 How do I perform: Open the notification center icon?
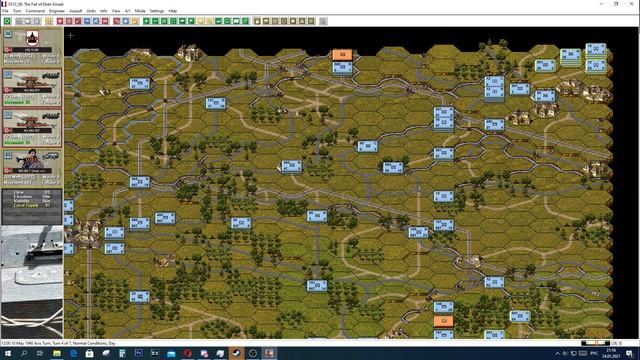[629, 353]
